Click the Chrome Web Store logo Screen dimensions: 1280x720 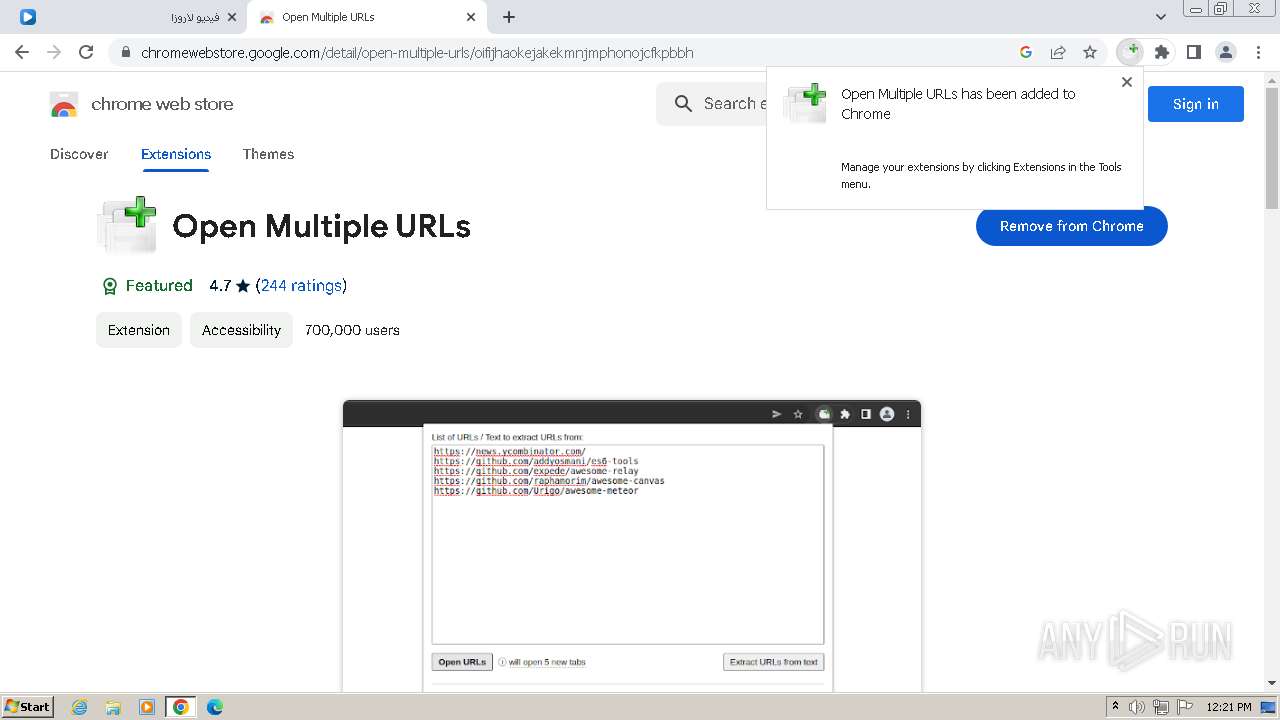click(64, 104)
